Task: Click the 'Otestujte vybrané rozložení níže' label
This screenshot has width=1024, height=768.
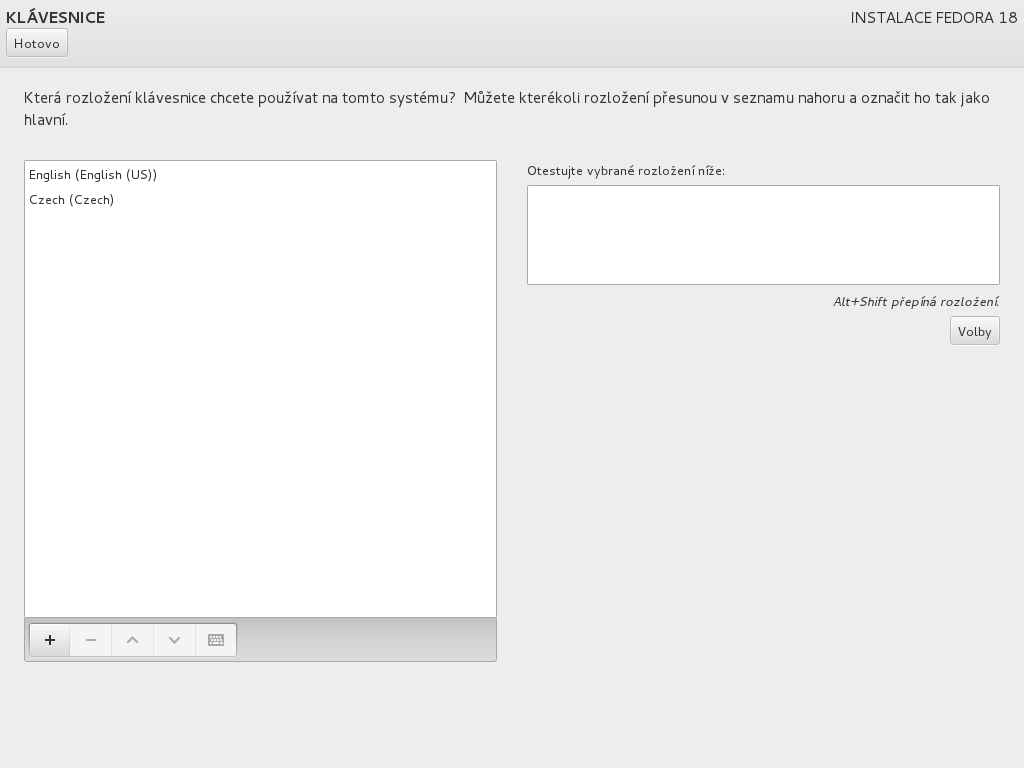Action: pos(626,171)
